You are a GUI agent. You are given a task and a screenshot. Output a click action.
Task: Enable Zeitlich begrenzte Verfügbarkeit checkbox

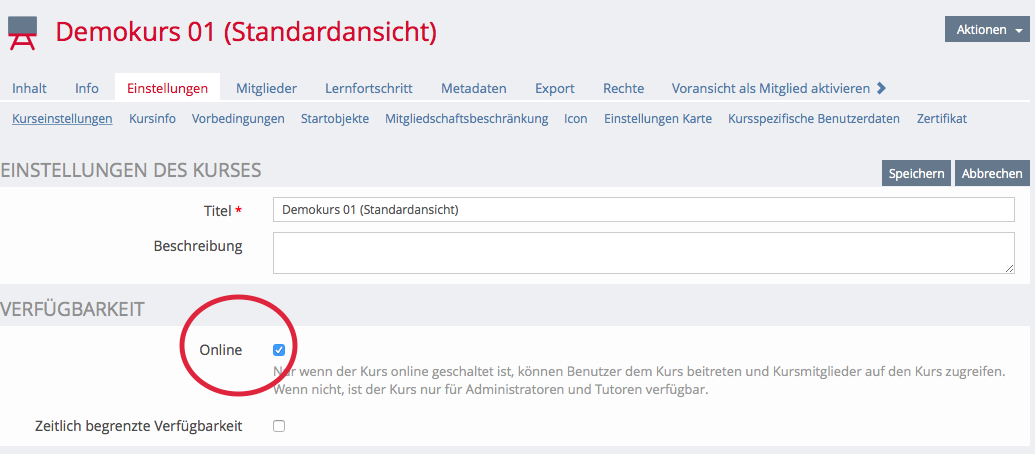[x=279, y=426]
